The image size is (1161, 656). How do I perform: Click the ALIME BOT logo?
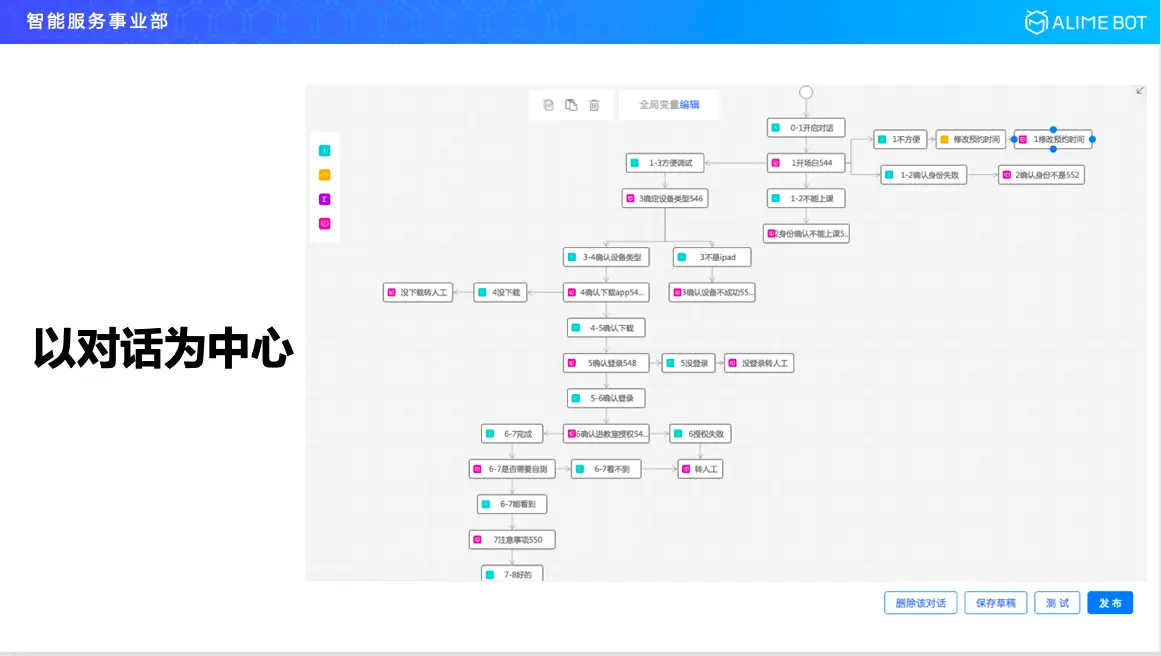[1085, 22]
